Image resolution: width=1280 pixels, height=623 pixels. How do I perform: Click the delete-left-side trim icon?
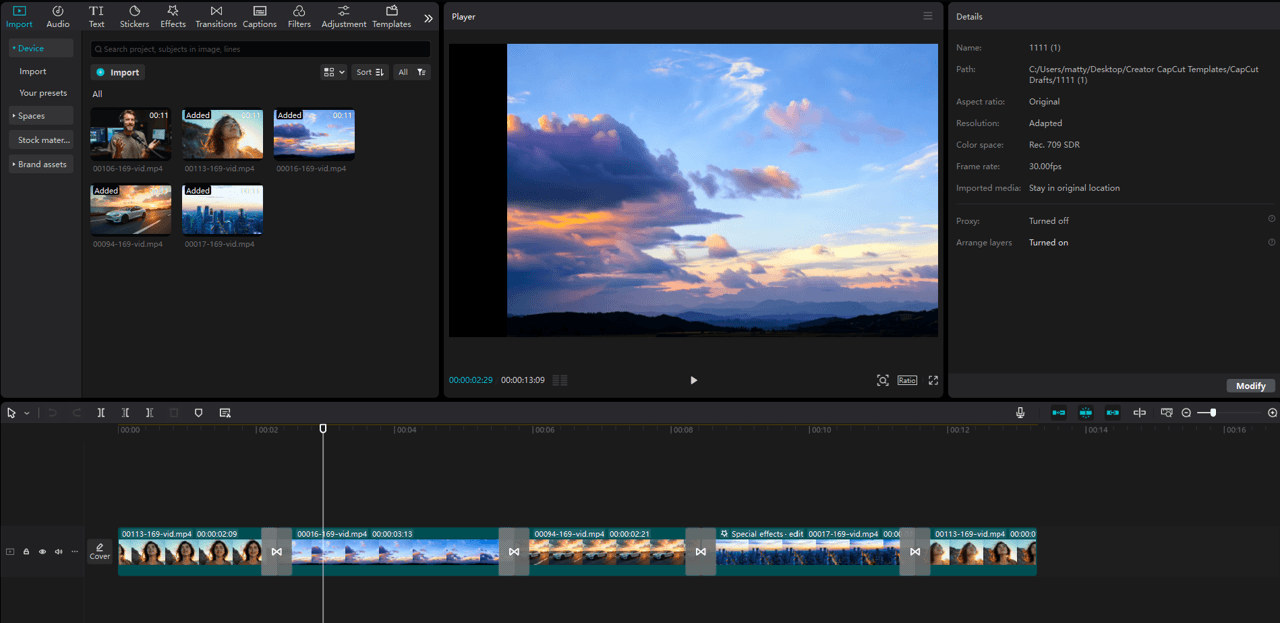click(125, 412)
